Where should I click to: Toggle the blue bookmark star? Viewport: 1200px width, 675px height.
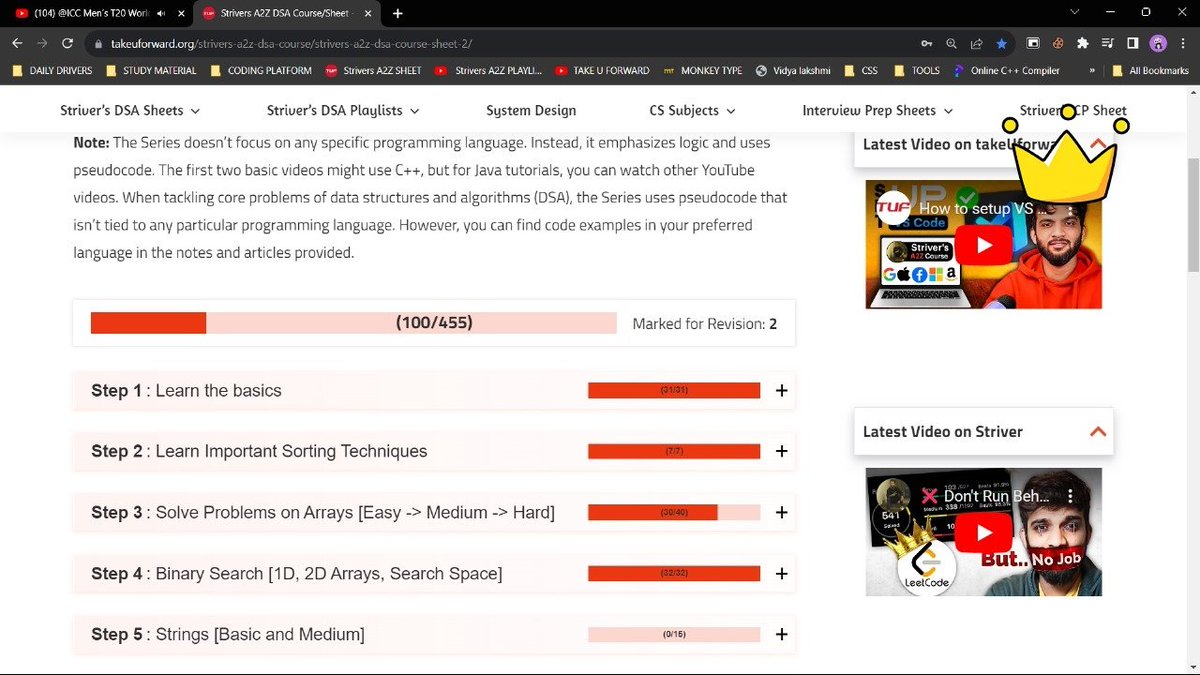point(1001,44)
